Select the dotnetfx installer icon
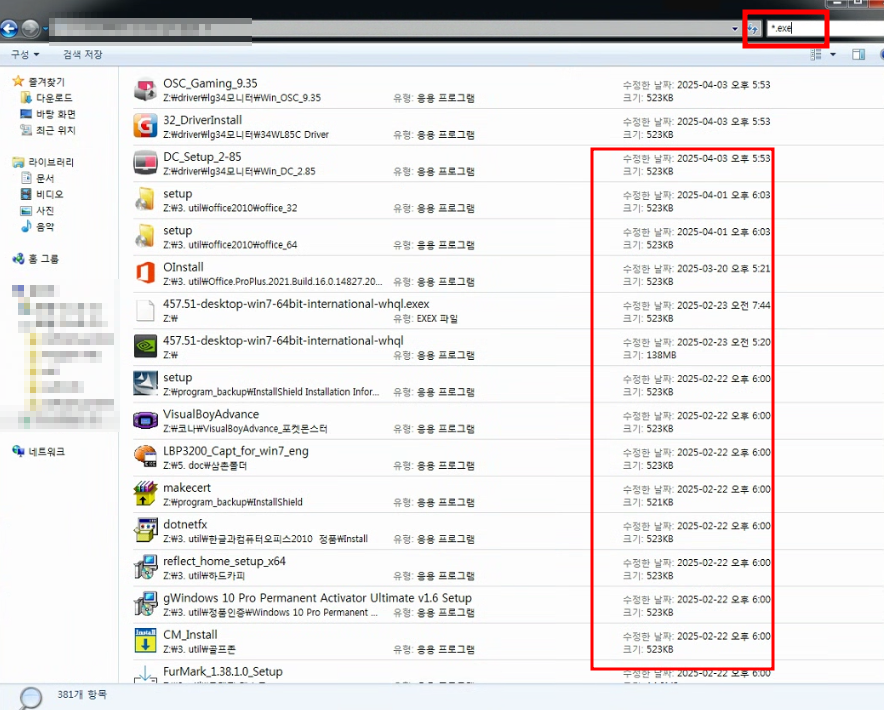This screenshot has width=884, height=710. (145, 530)
